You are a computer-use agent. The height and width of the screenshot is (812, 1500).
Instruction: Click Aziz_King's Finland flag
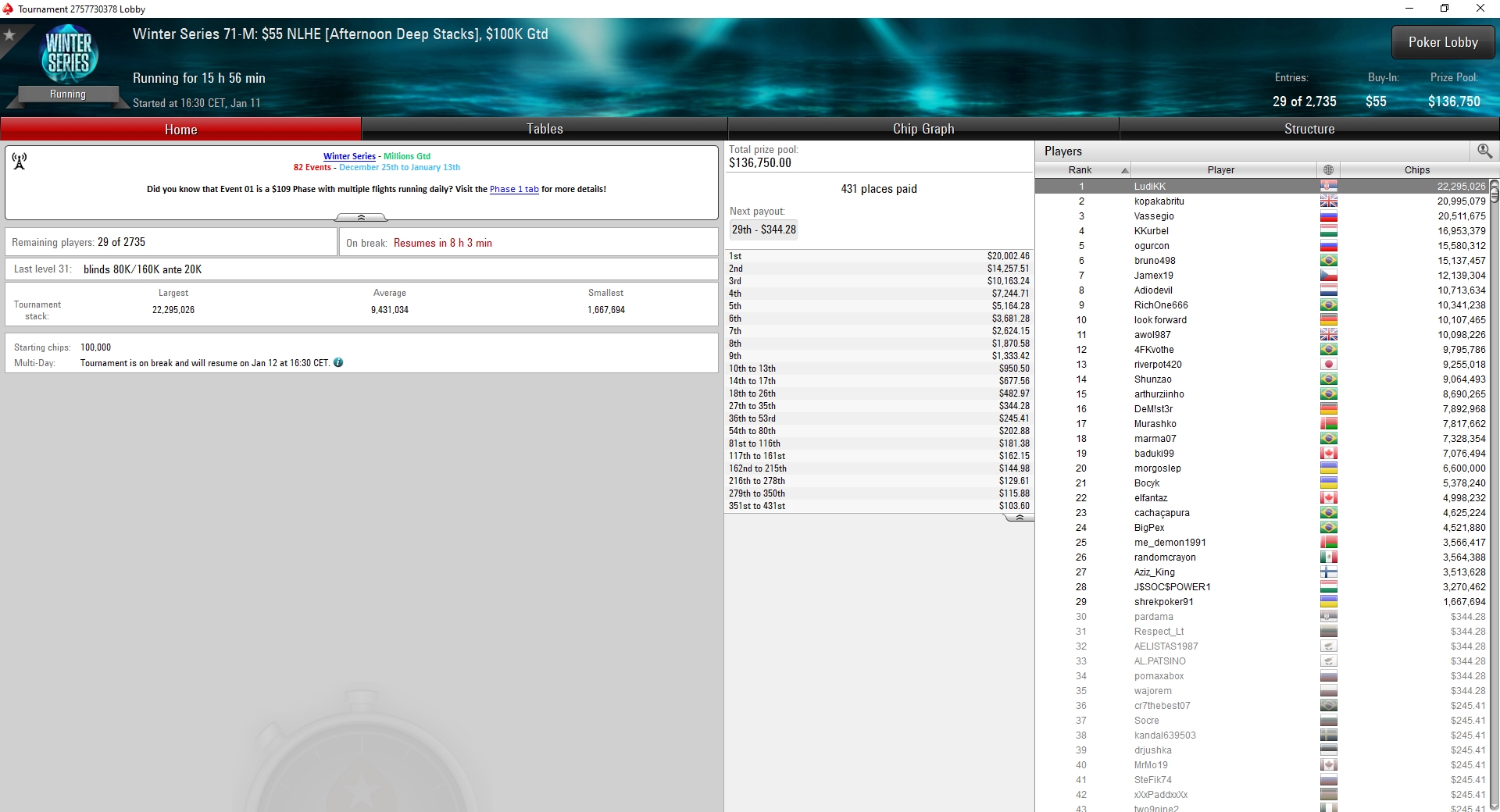point(1328,572)
